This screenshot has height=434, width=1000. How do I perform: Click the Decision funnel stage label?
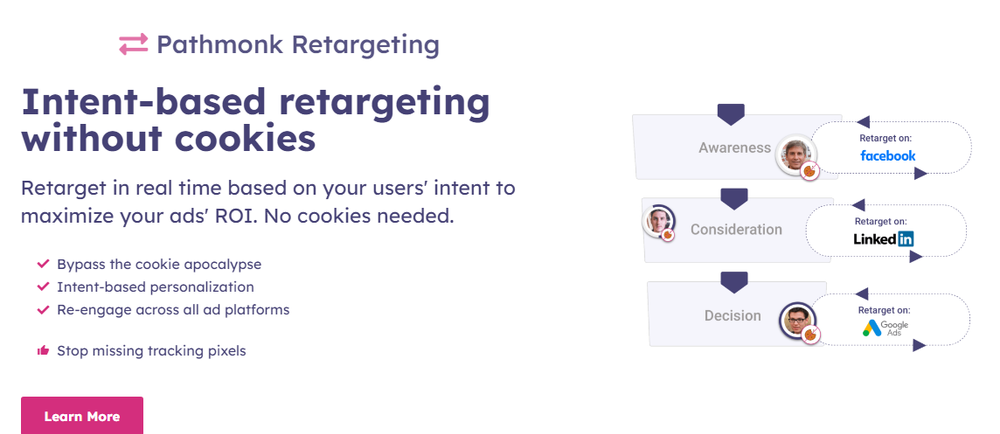click(x=732, y=315)
